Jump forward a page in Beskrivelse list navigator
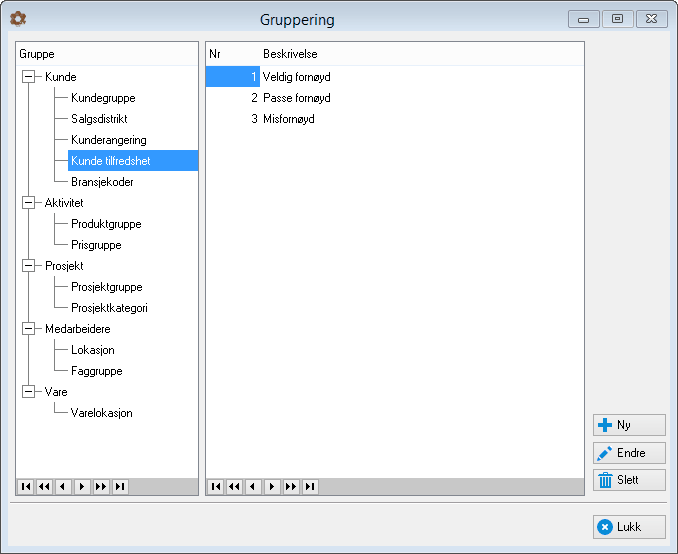 pos(291,487)
